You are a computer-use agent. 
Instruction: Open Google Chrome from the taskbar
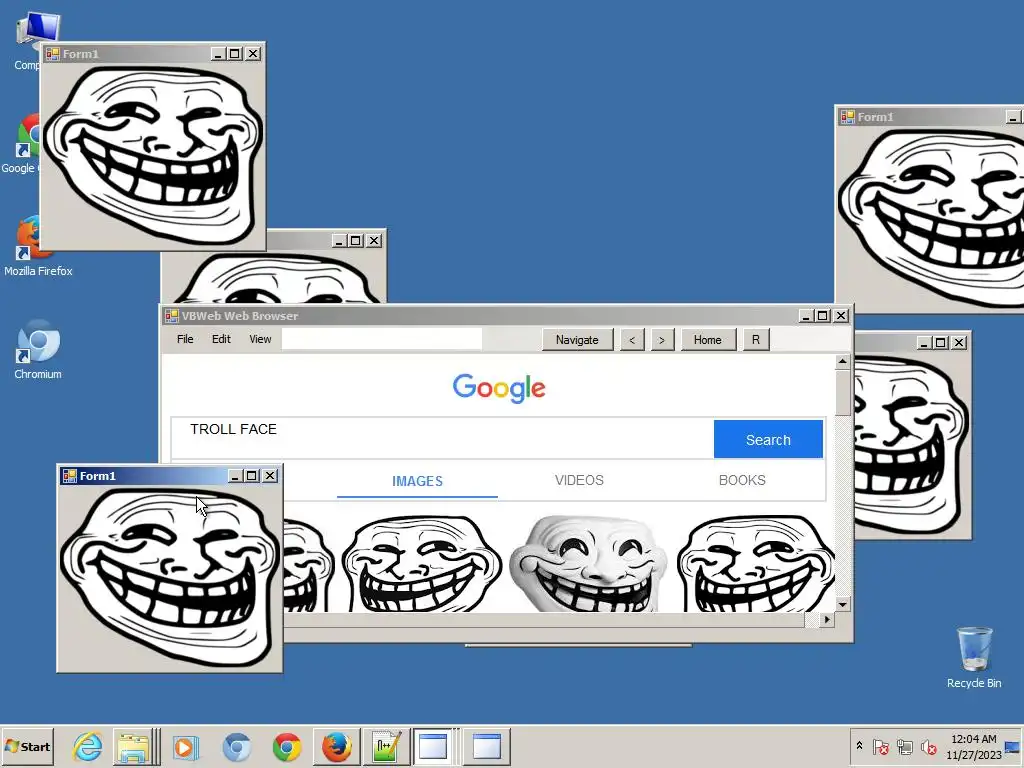pyautogui.click(x=287, y=746)
